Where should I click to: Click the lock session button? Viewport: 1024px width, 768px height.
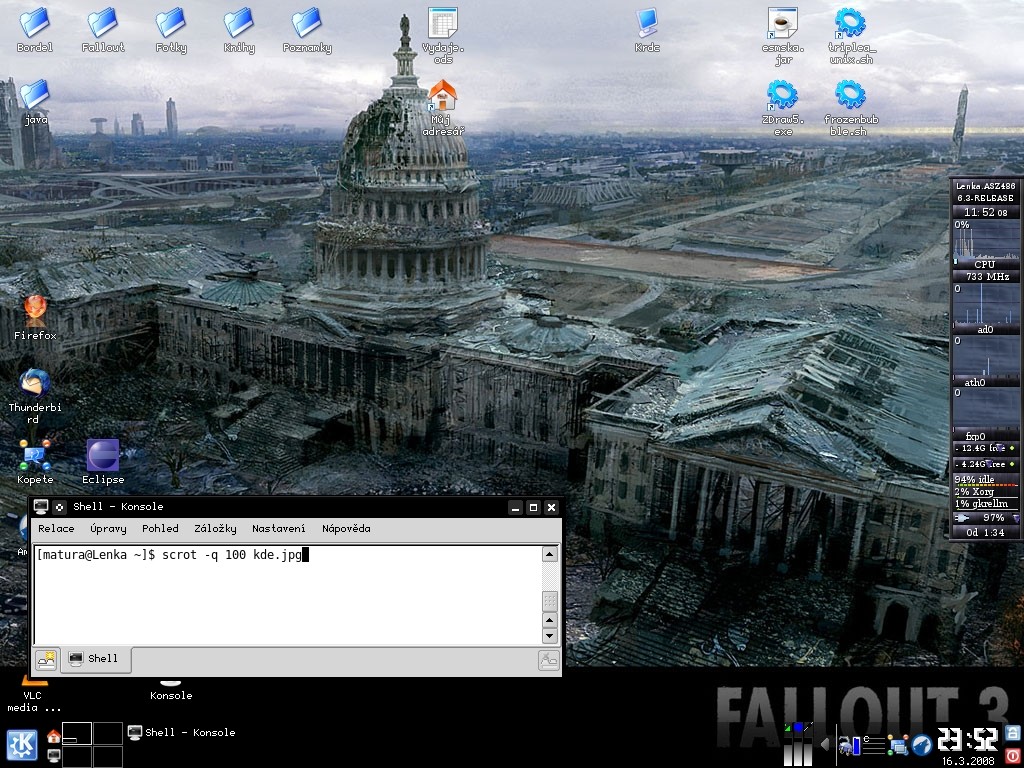pos(1012,733)
